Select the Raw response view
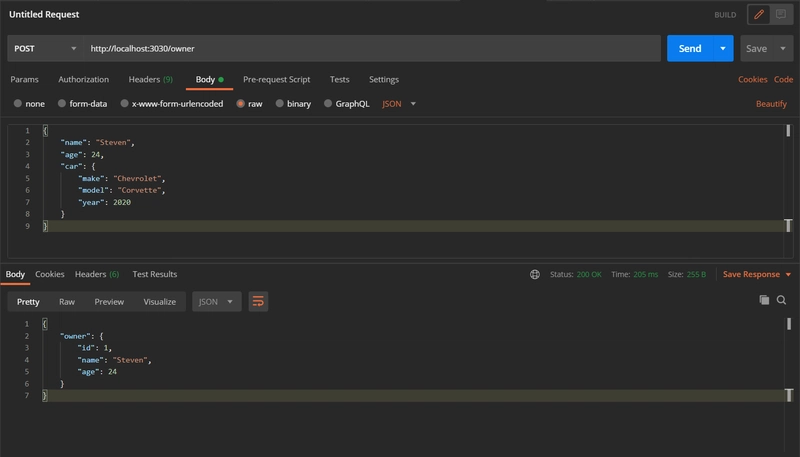 click(x=67, y=301)
